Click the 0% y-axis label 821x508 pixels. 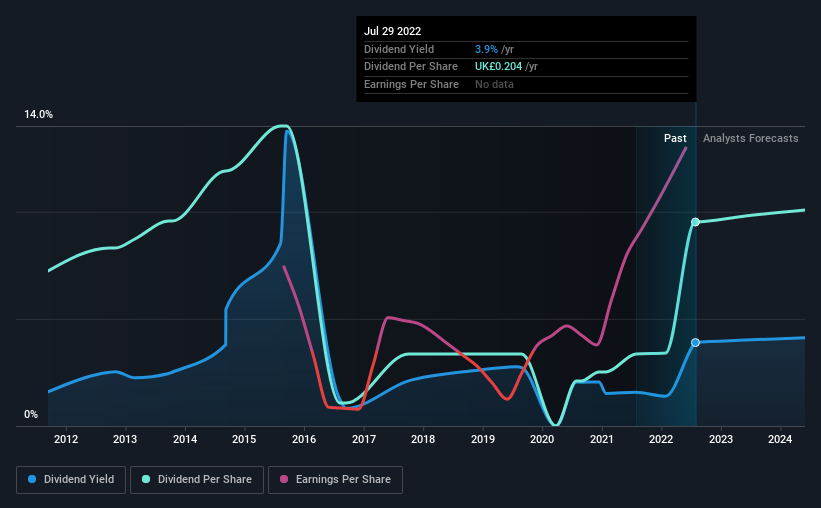pyautogui.click(x=31, y=414)
